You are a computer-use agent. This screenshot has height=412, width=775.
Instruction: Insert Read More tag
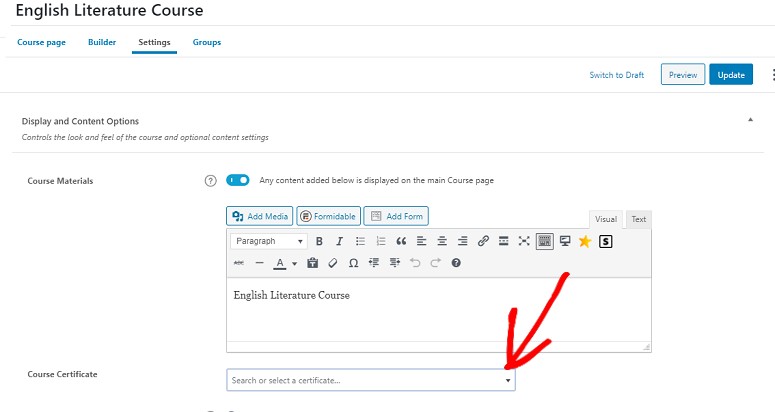pyautogui.click(x=504, y=241)
